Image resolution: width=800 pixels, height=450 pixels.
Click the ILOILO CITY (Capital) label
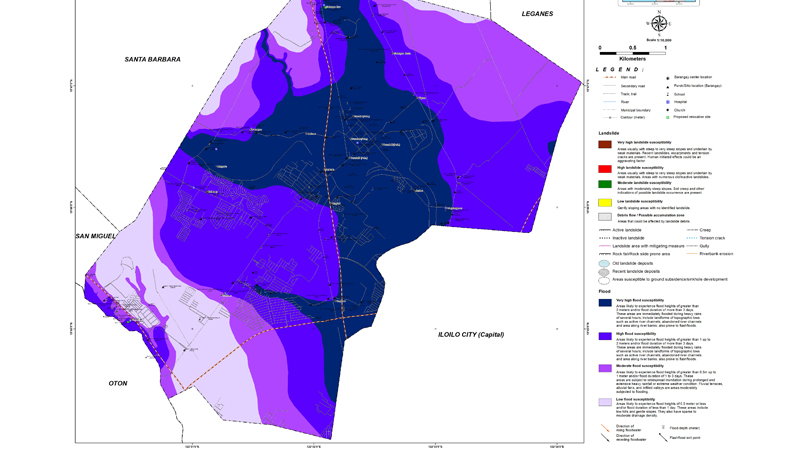[x=471, y=334]
